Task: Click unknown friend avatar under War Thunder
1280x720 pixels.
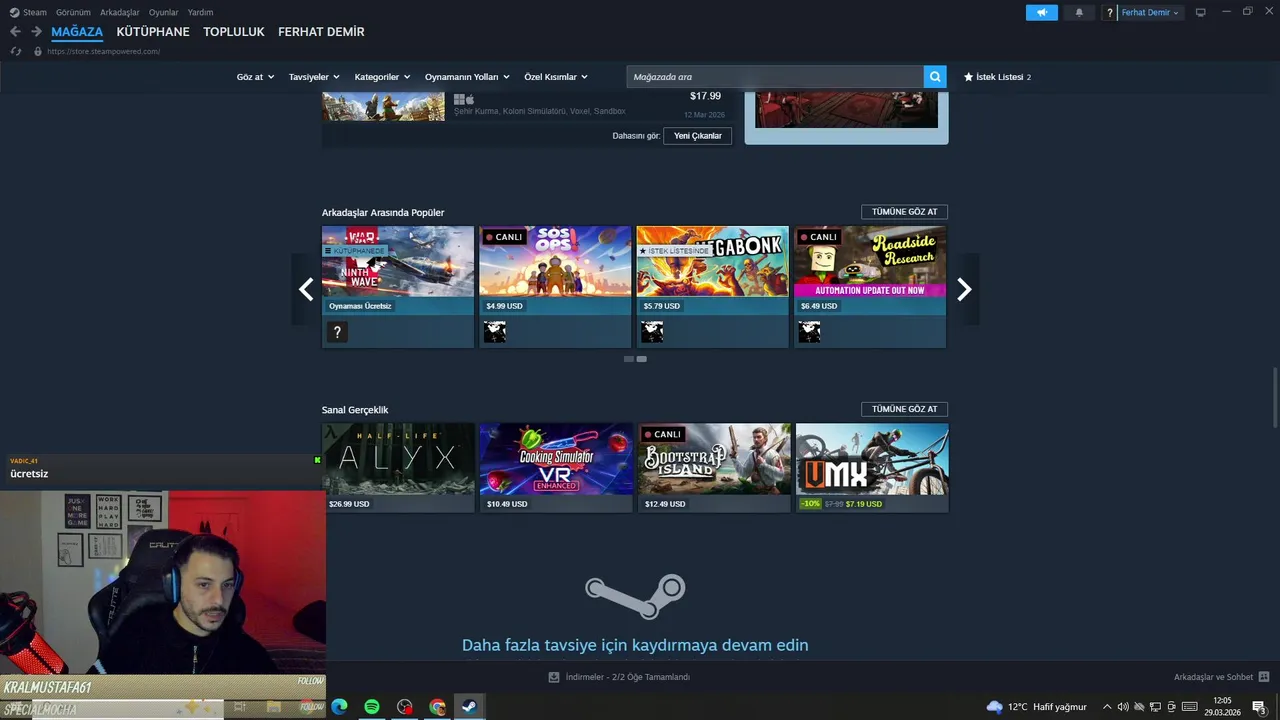Action: [337, 332]
